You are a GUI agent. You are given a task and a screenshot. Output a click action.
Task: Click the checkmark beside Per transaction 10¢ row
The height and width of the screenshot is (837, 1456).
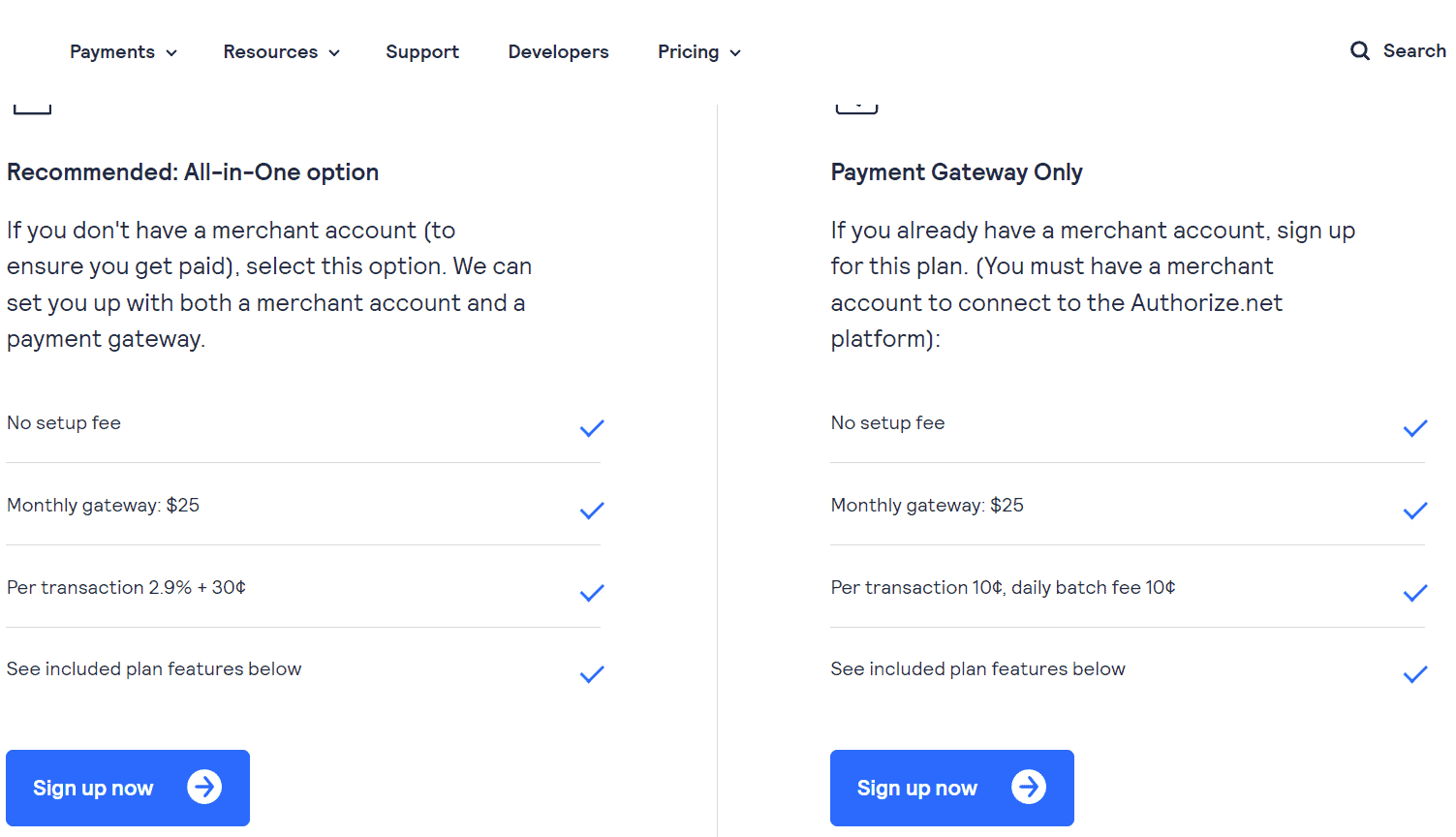click(1415, 593)
